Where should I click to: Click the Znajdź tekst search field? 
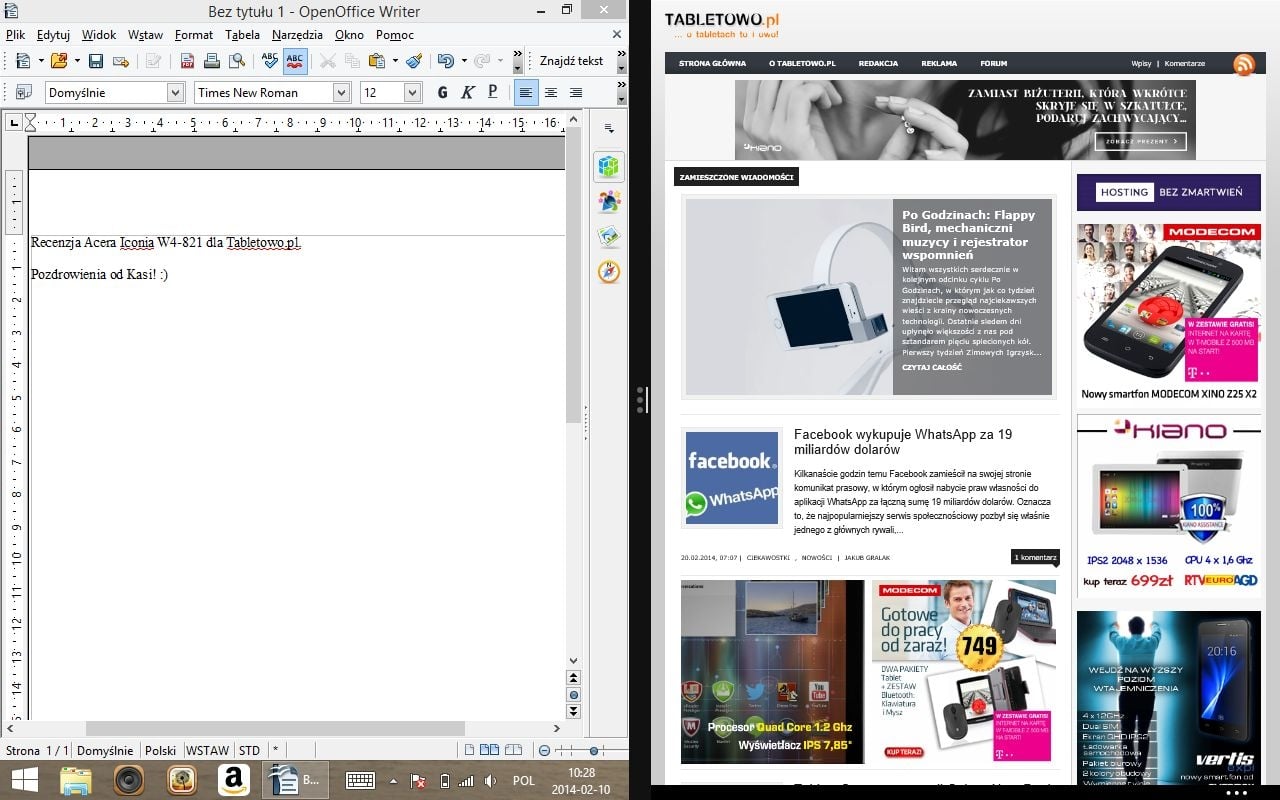tap(572, 61)
